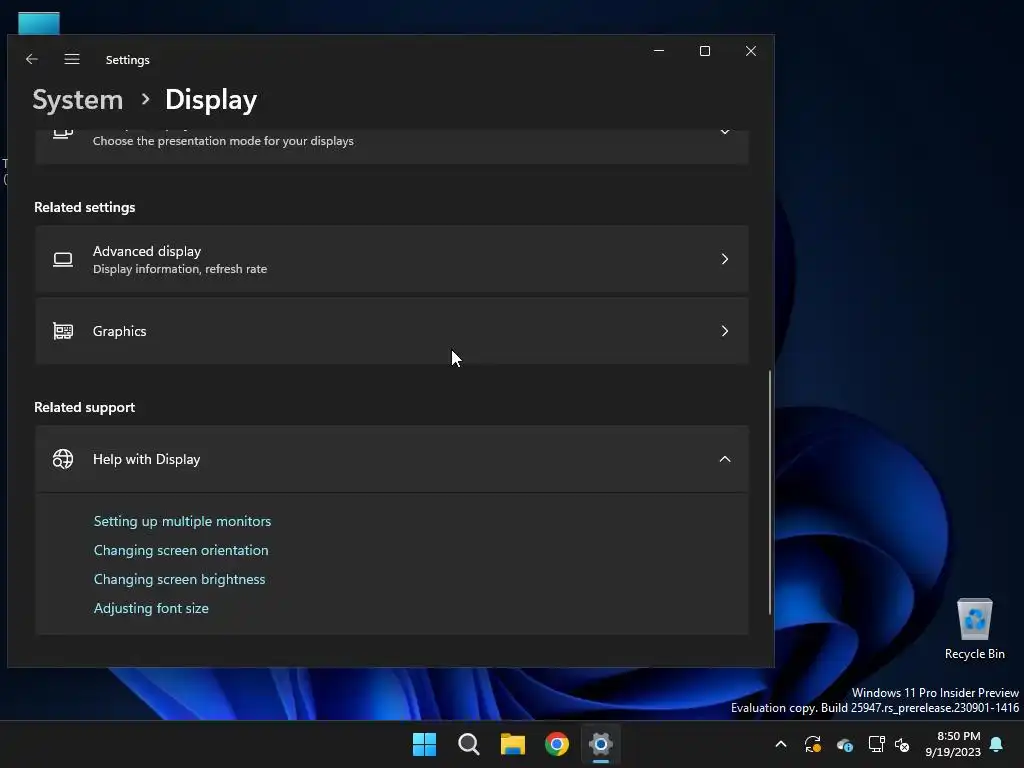Maximize the Settings window
The image size is (1024, 768).
click(x=705, y=51)
